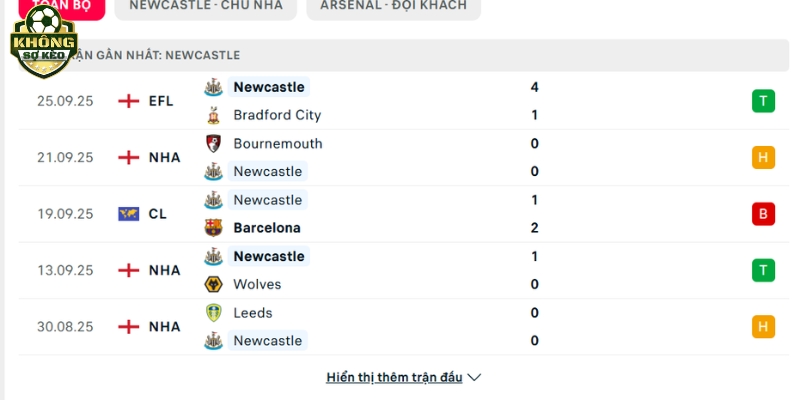Click the Không Sợ Kèo site logo

(44, 41)
